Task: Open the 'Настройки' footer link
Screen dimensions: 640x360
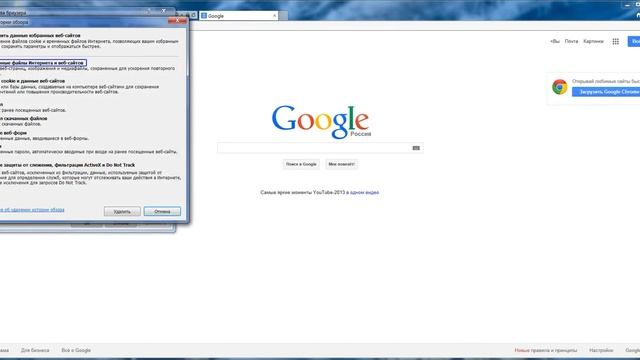Action: click(601, 350)
